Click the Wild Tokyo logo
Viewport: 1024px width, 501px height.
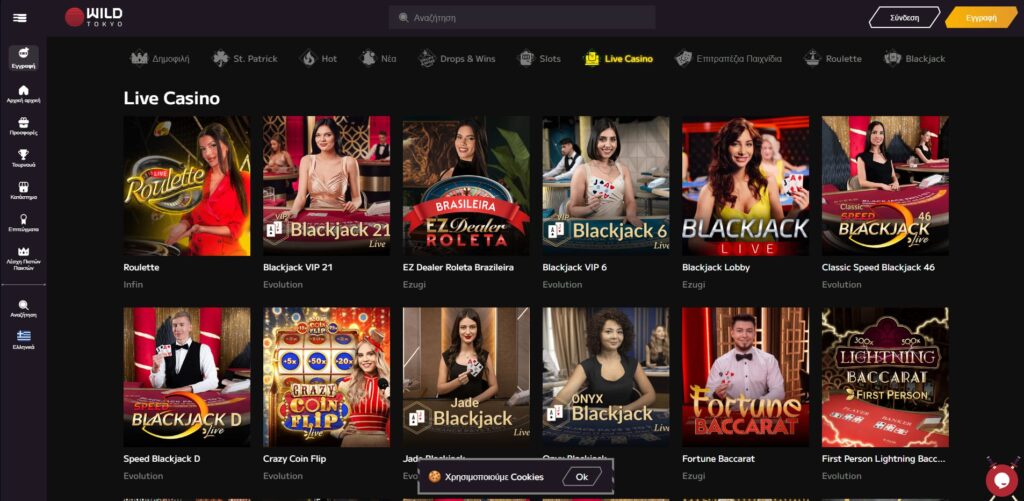click(93, 17)
